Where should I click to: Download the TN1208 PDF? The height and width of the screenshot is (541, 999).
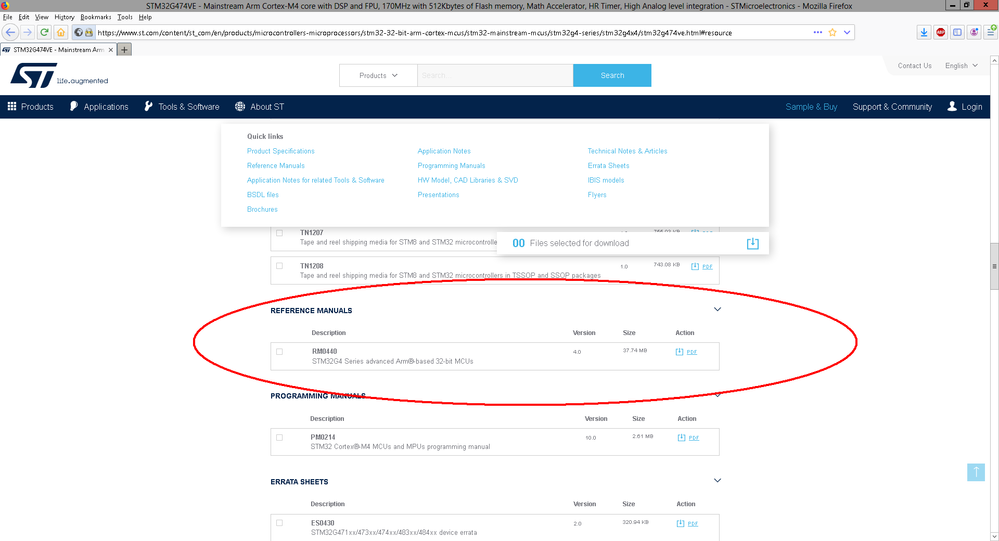click(x=702, y=266)
